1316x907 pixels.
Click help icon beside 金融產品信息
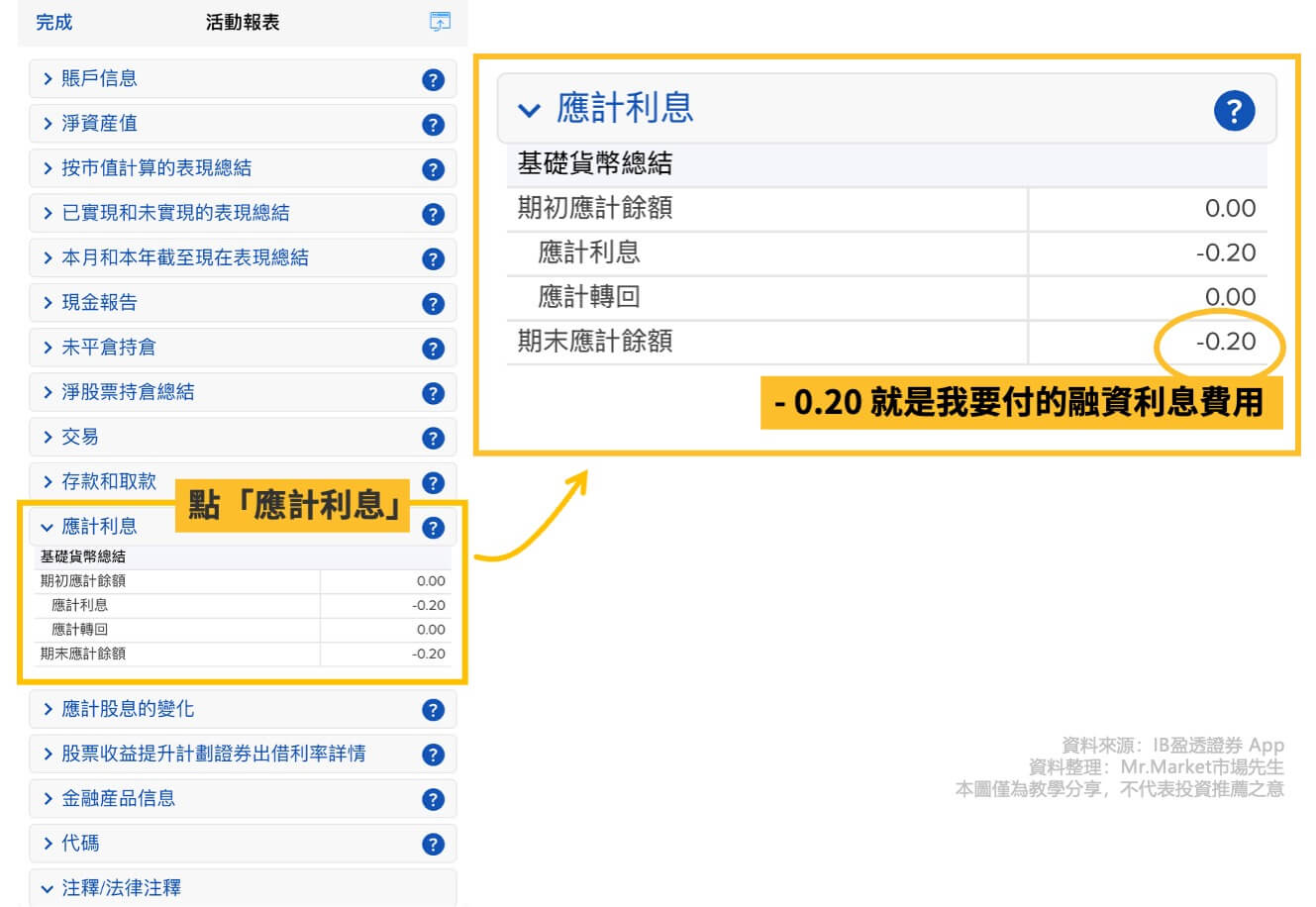pyautogui.click(x=433, y=799)
